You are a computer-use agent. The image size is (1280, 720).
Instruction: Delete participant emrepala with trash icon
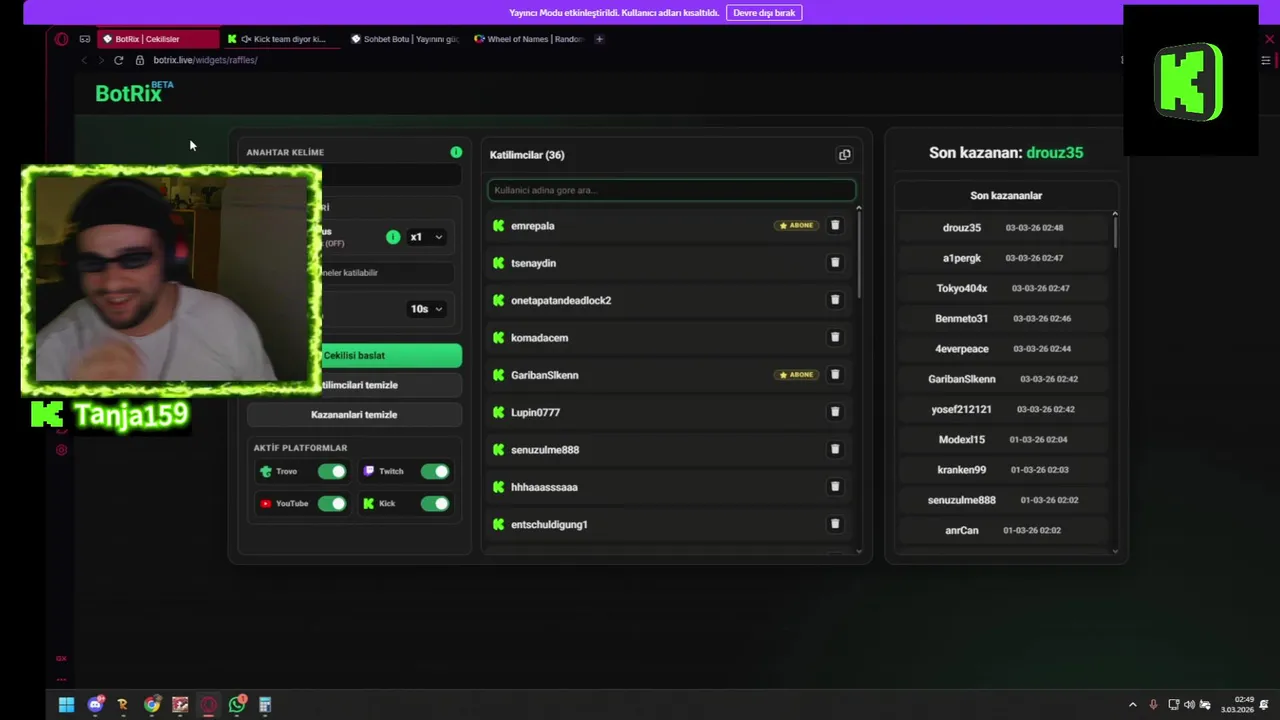(x=835, y=226)
